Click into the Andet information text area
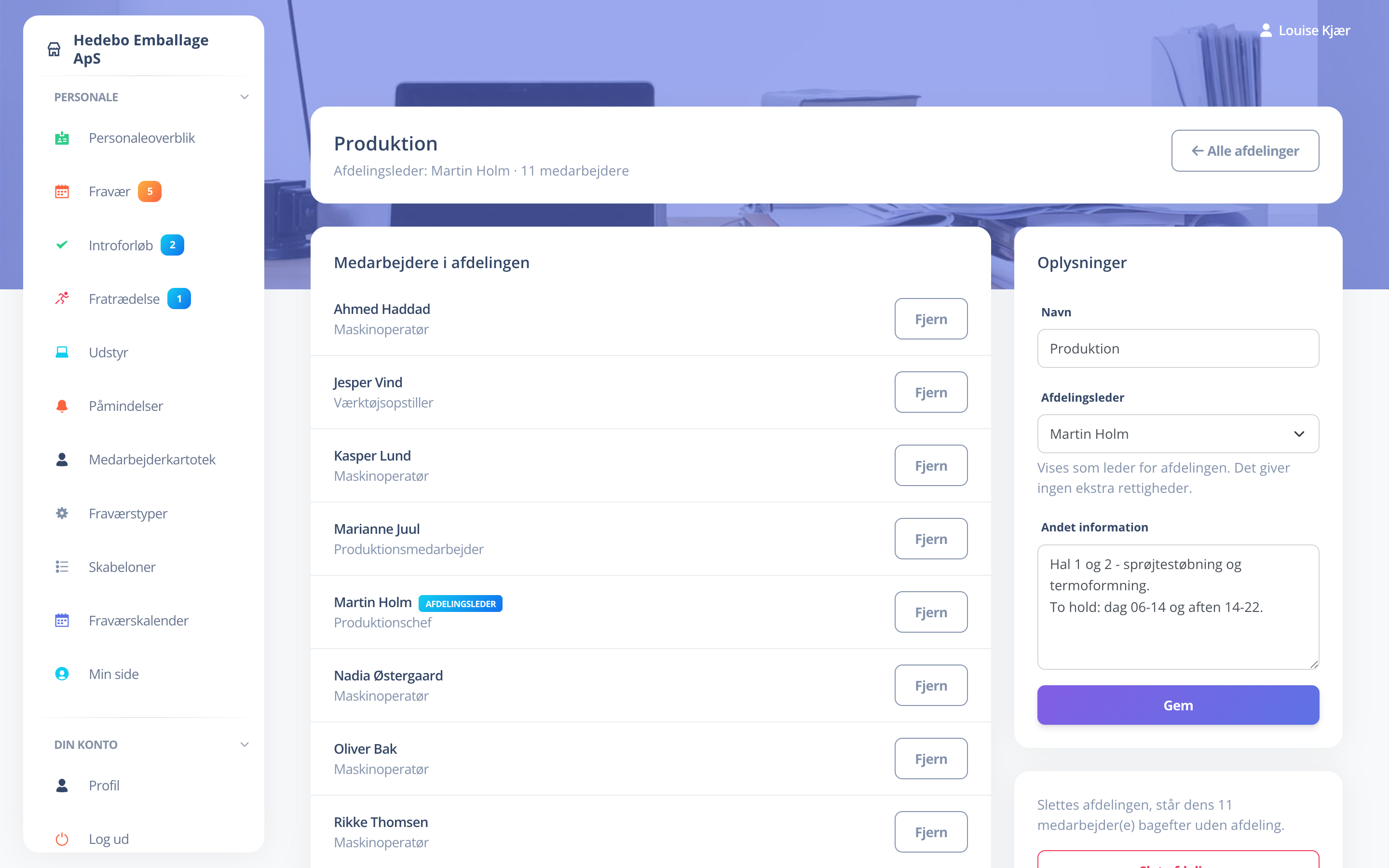Screen dimensions: 1389x868 pyautogui.click(x=1178, y=607)
